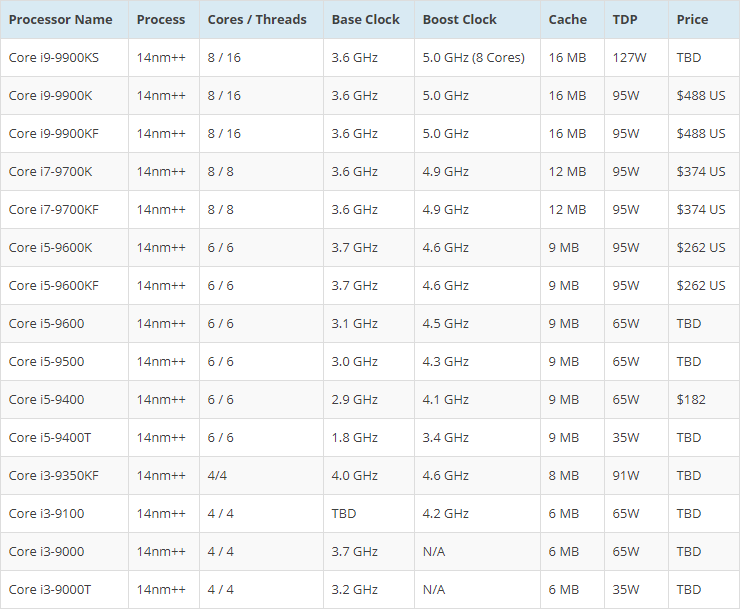Click the 4.1 GHz boost clock value

click(446, 399)
